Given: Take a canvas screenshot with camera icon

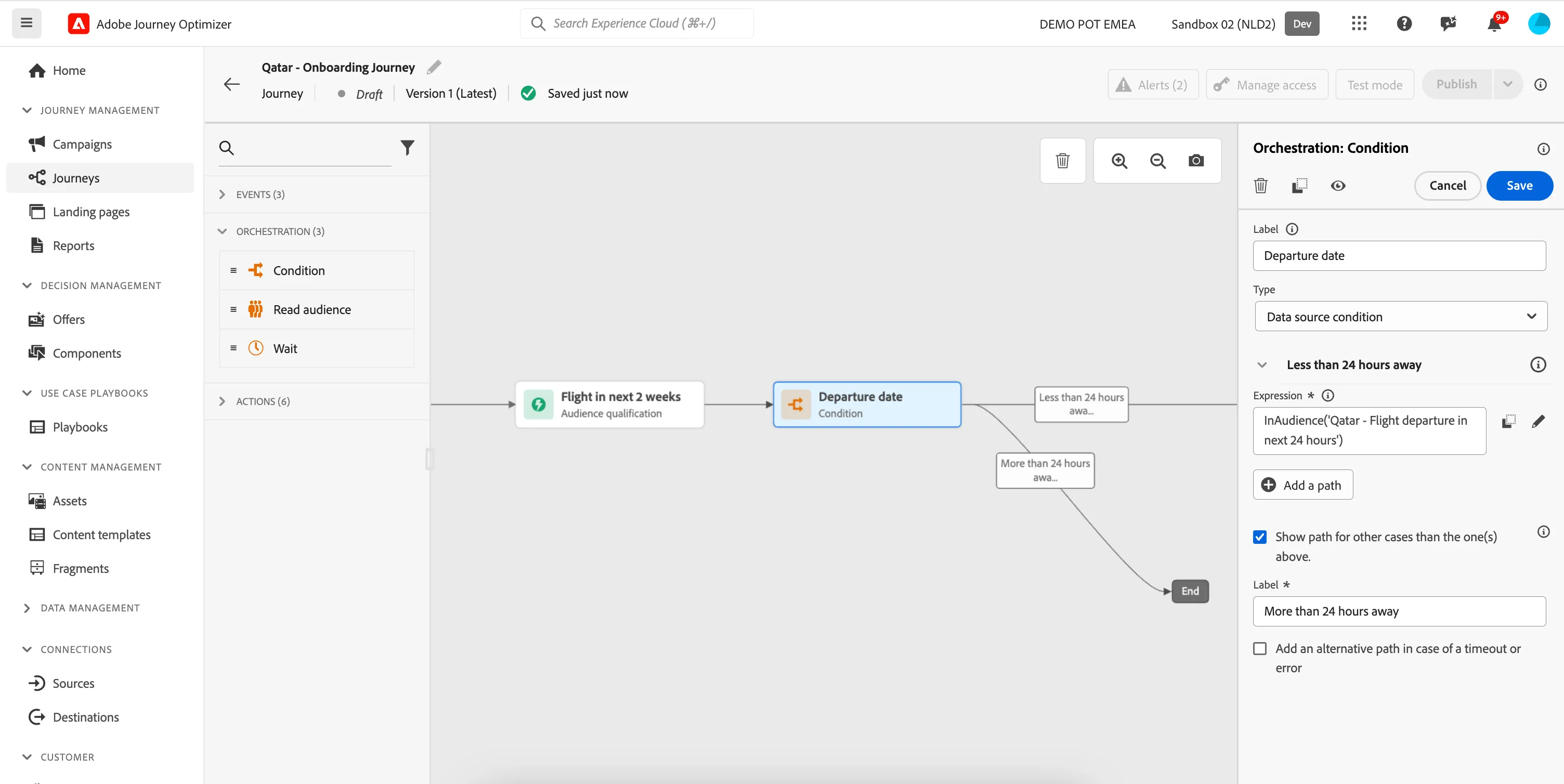Looking at the screenshot, I should [x=1196, y=161].
